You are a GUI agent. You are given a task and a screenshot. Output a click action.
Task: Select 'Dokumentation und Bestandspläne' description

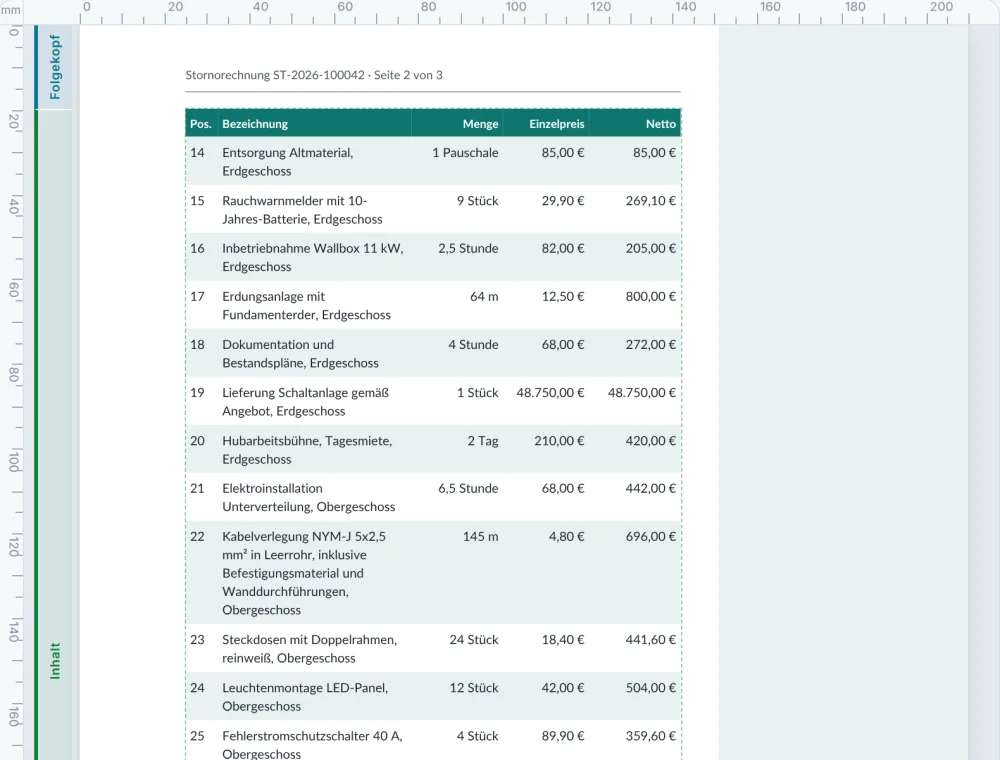(x=300, y=354)
